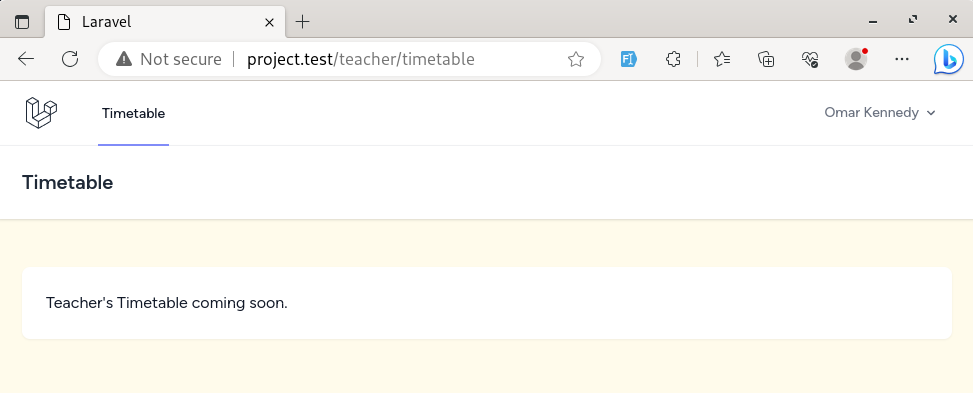973x393 pixels.
Task: Open a new tab with plus button
Action: click(302, 22)
